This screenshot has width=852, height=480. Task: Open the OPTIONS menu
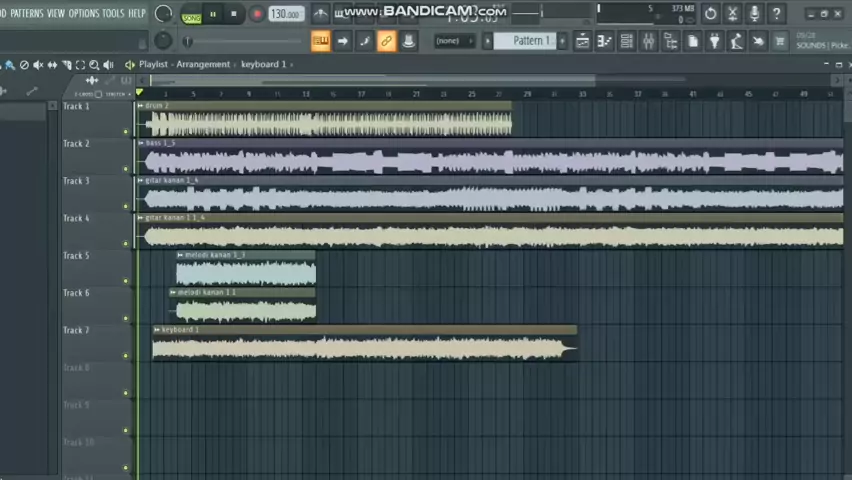click(83, 13)
